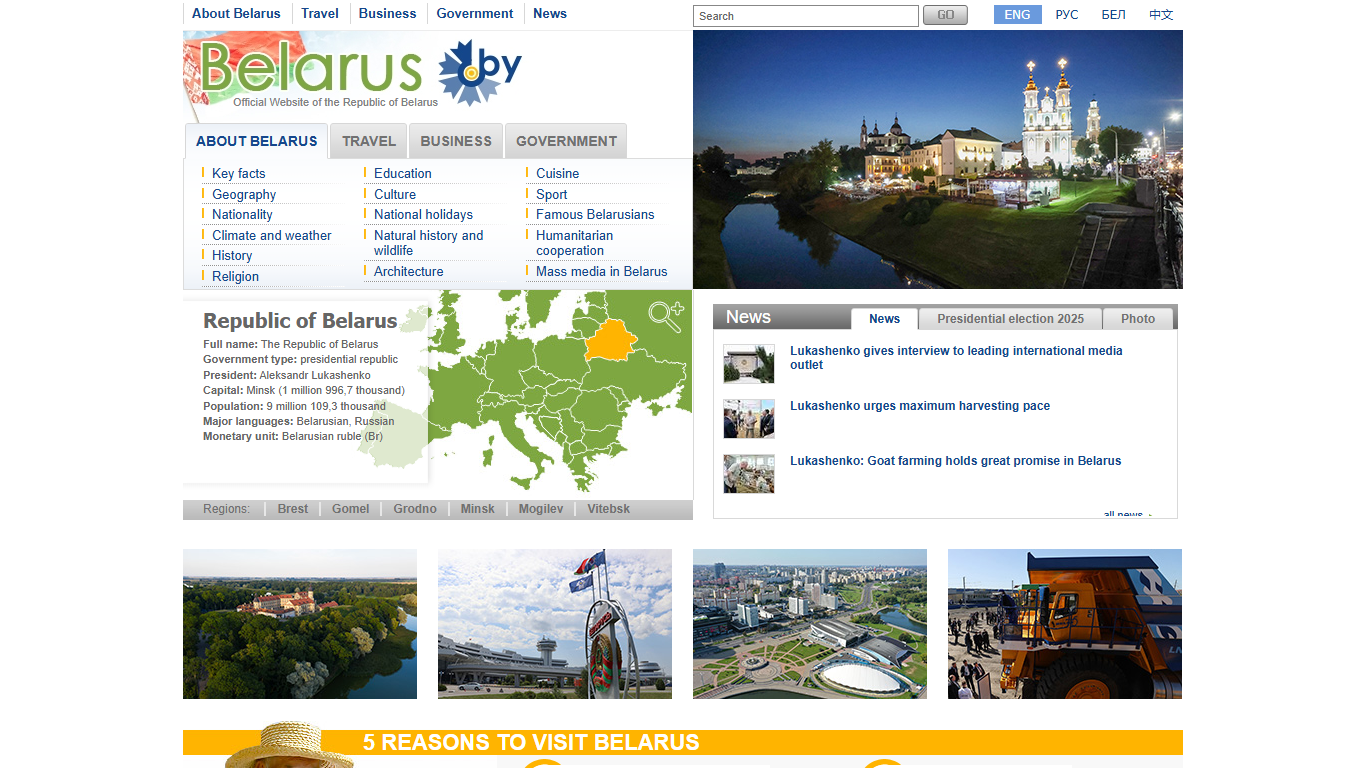Open the Religion link
1366x768 pixels.
[235, 277]
